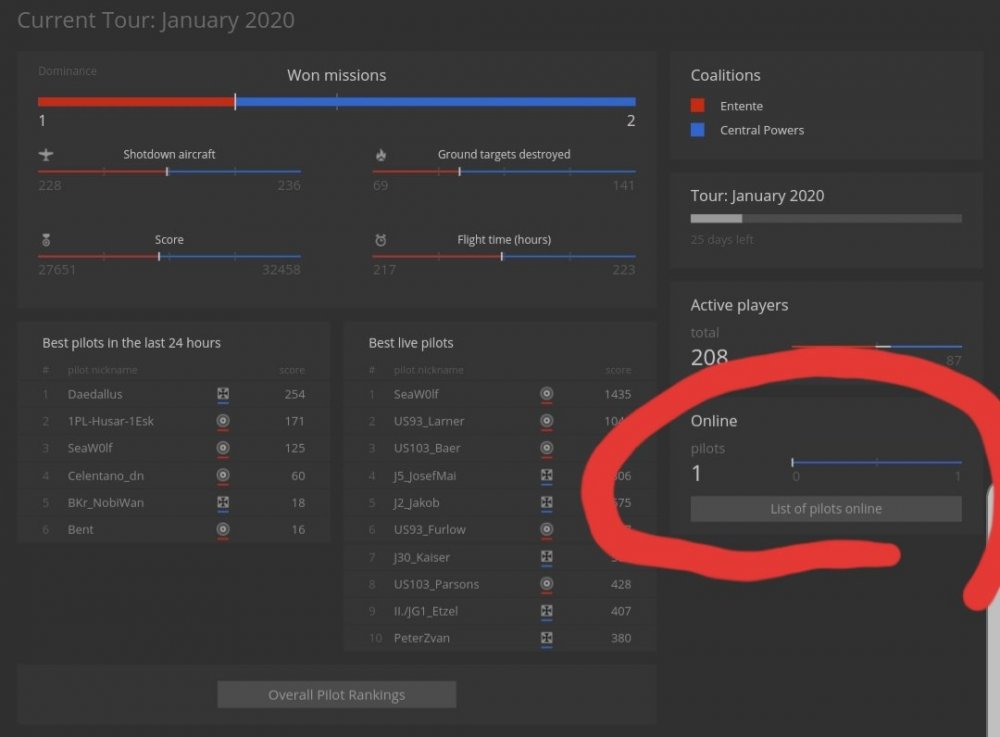Click the red Entente color swatch

(x=698, y=106)
